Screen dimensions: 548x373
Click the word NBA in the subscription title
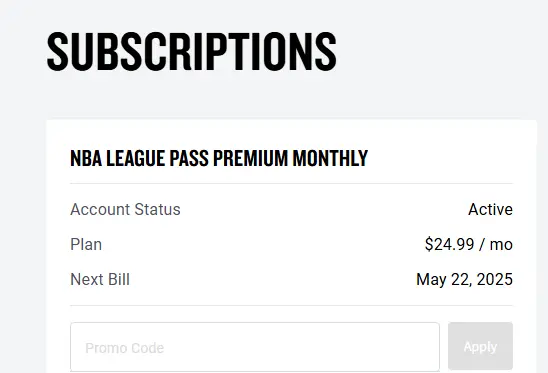click(86, 158)
